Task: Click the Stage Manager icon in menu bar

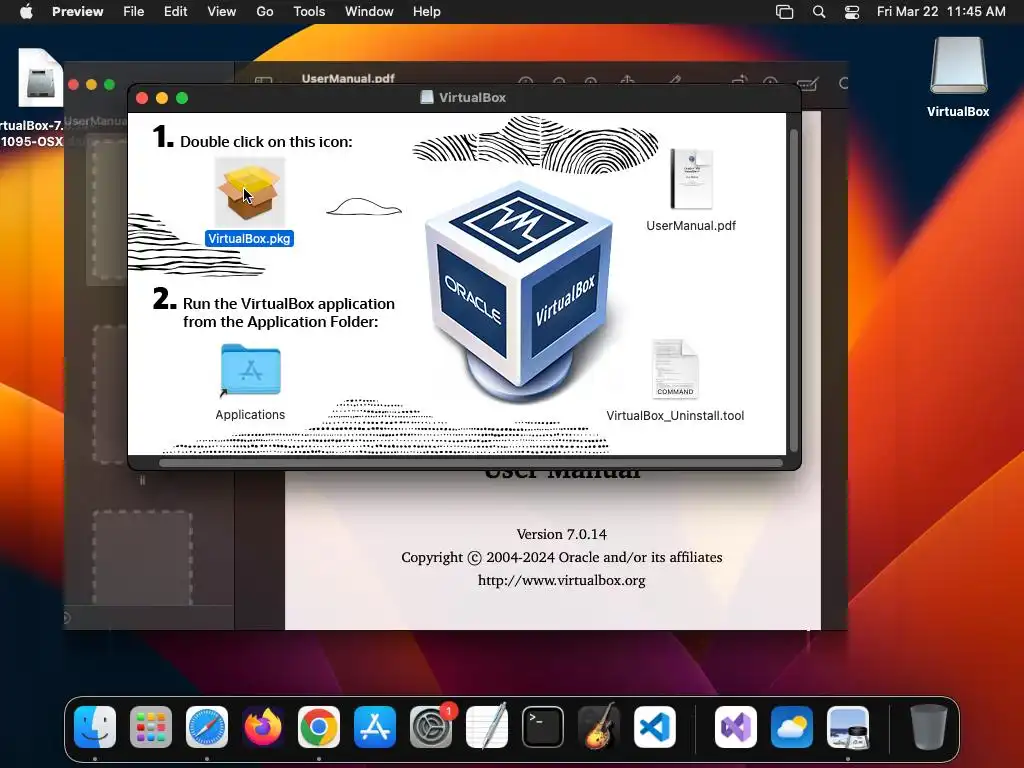Action: coord(784,12)
